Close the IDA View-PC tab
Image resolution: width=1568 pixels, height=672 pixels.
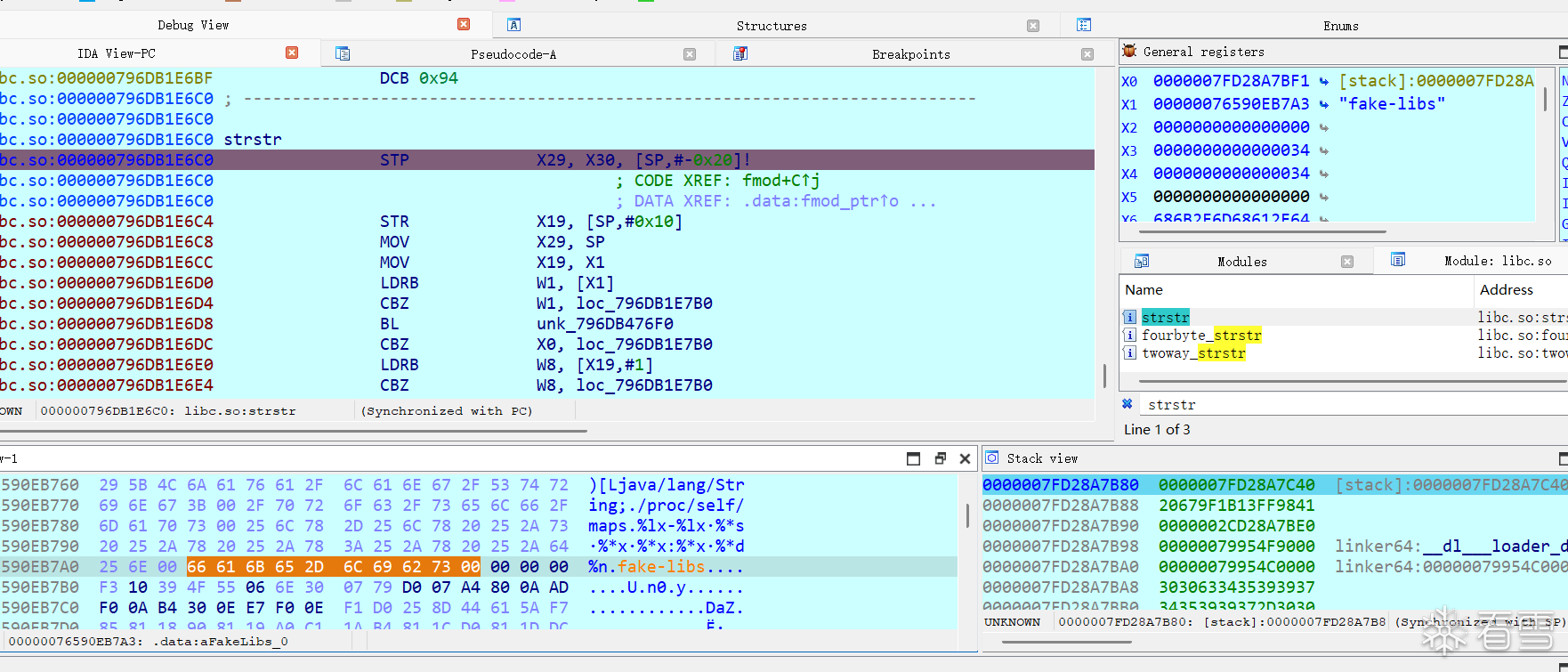pos(292,53)
